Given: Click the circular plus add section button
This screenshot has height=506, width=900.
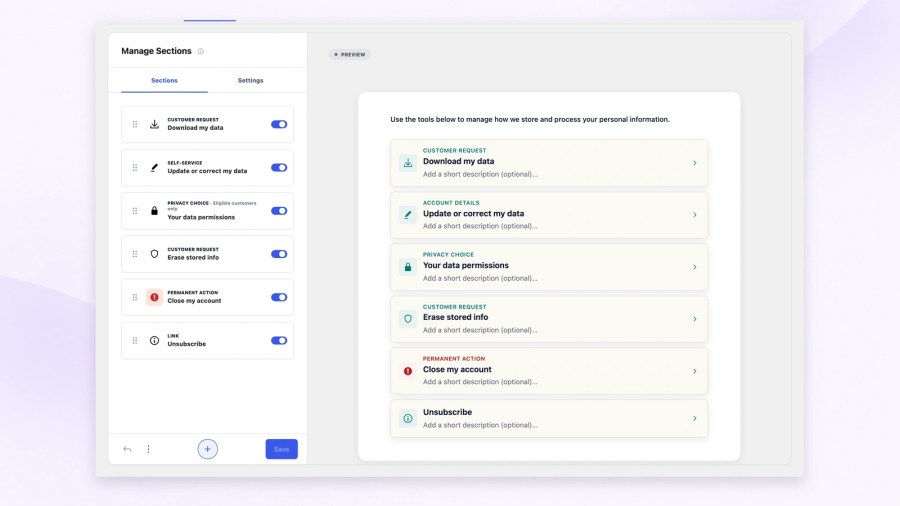Looking at the screenshot, I should pyautogui.click(x=208, y=449).
